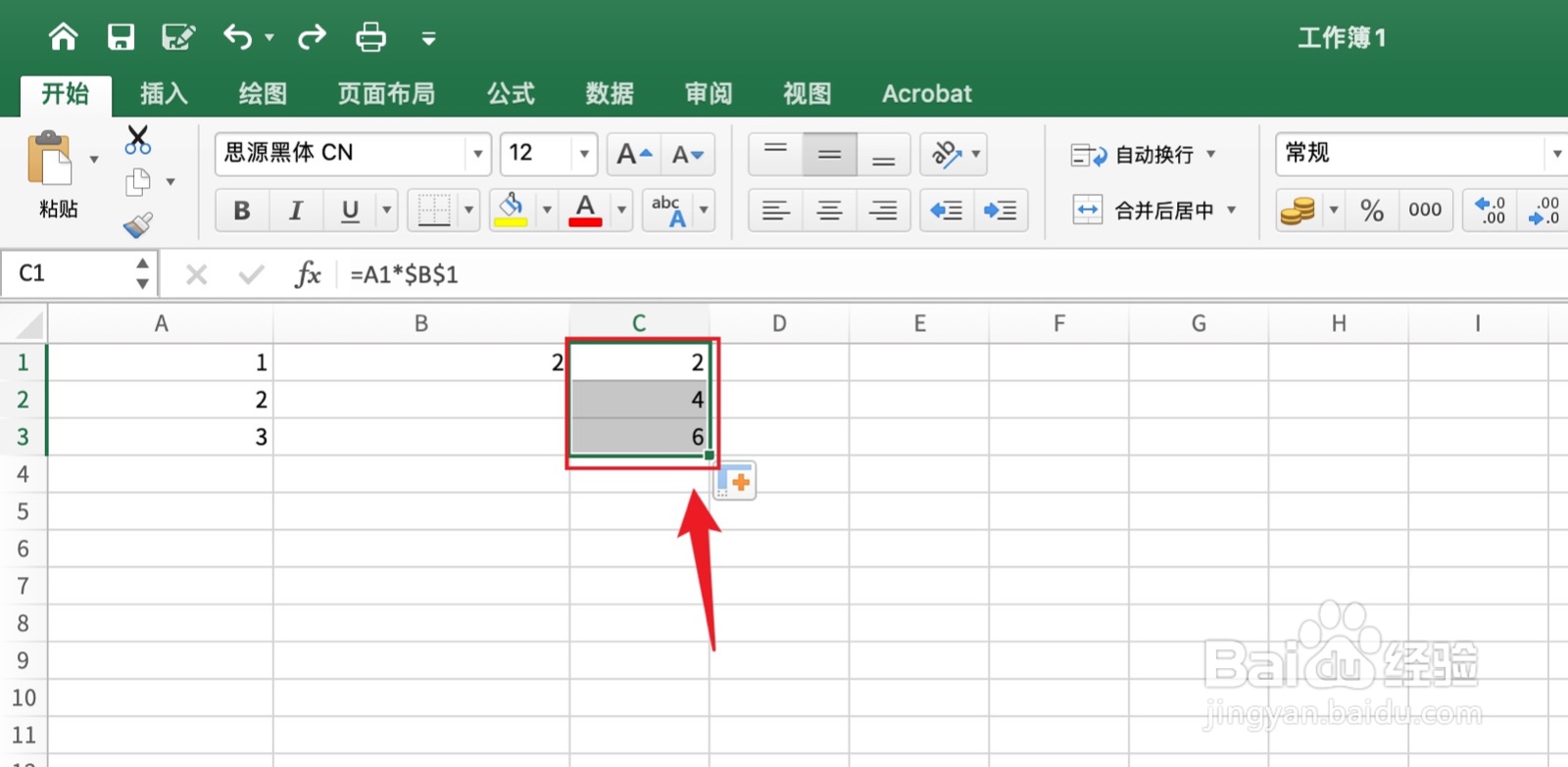The height and width of the screenshot is (767, 1568).
Task: Open the 插入 ribbon tab
Action: [x=164, y=94]
